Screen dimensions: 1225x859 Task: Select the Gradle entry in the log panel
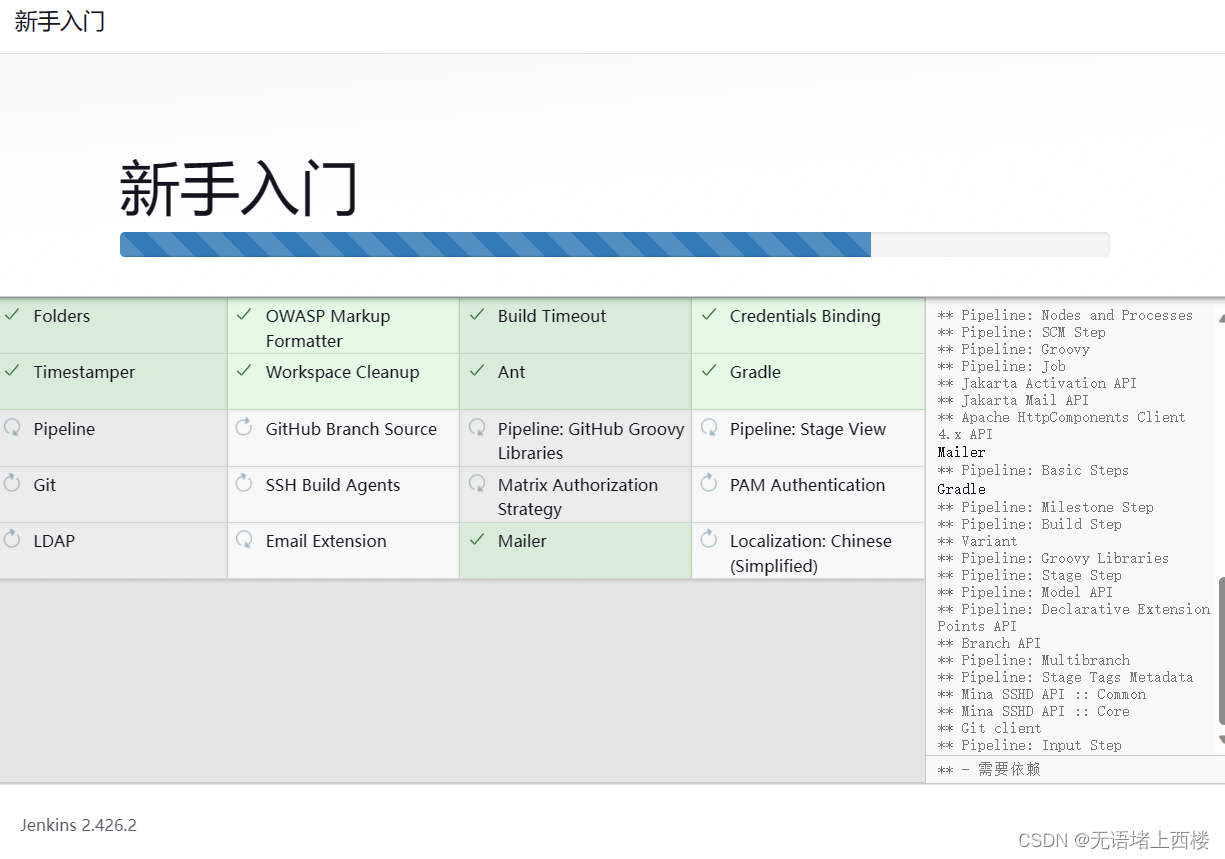tap(960, 489)
